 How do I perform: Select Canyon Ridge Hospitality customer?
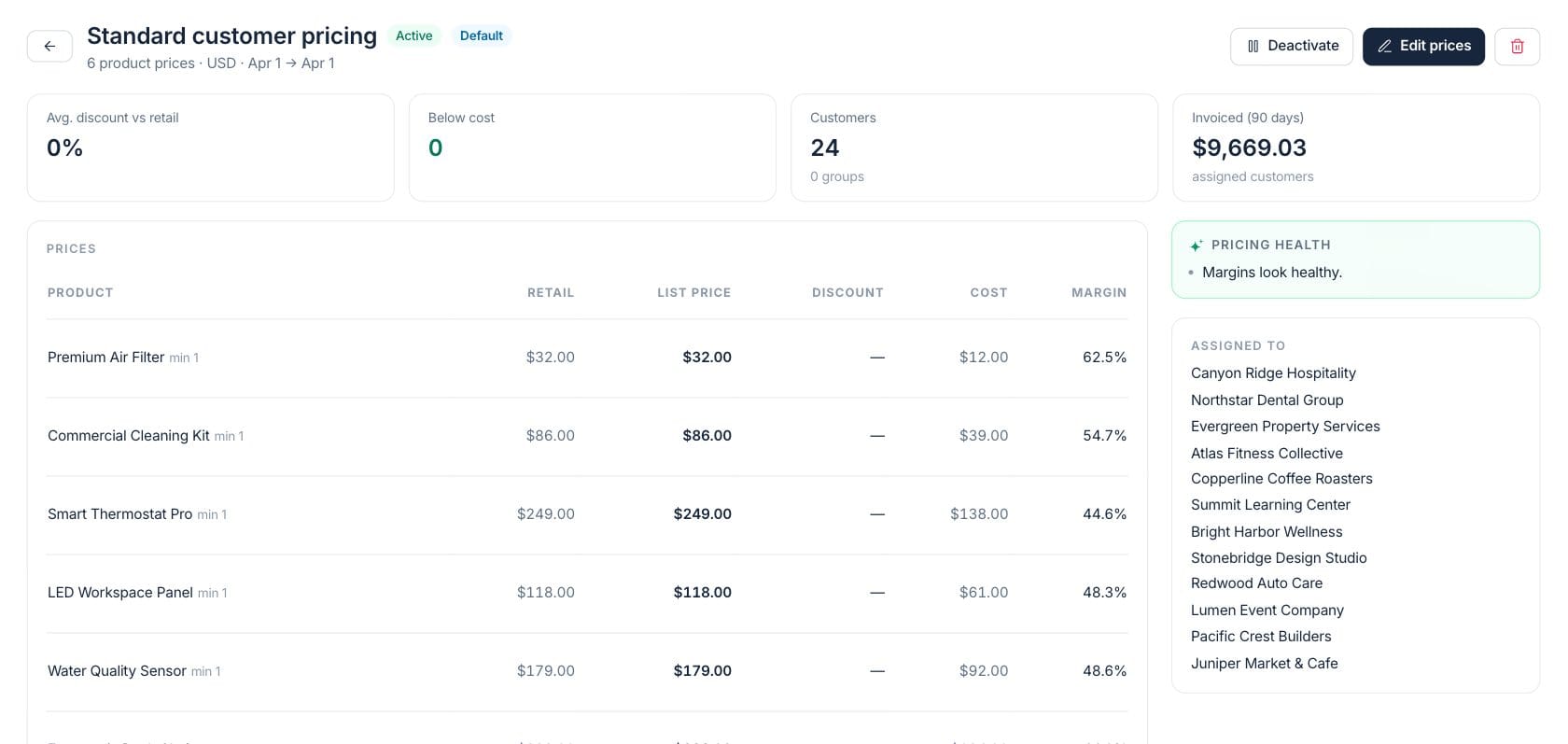(1273, 373)
